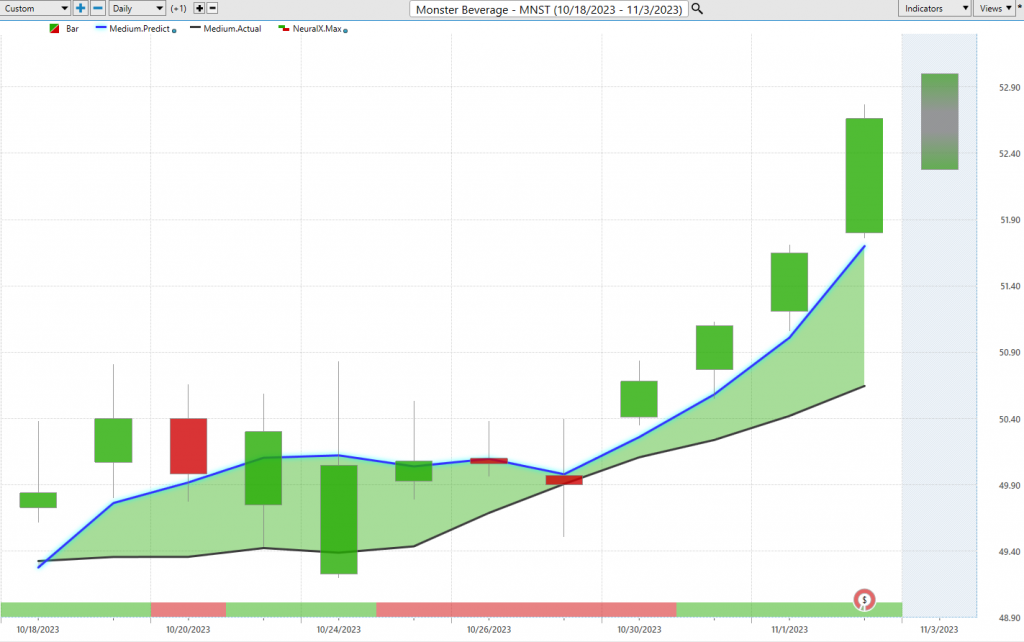
Task: Click the 48.90 price axis label
Action: tap(1009, 618)
